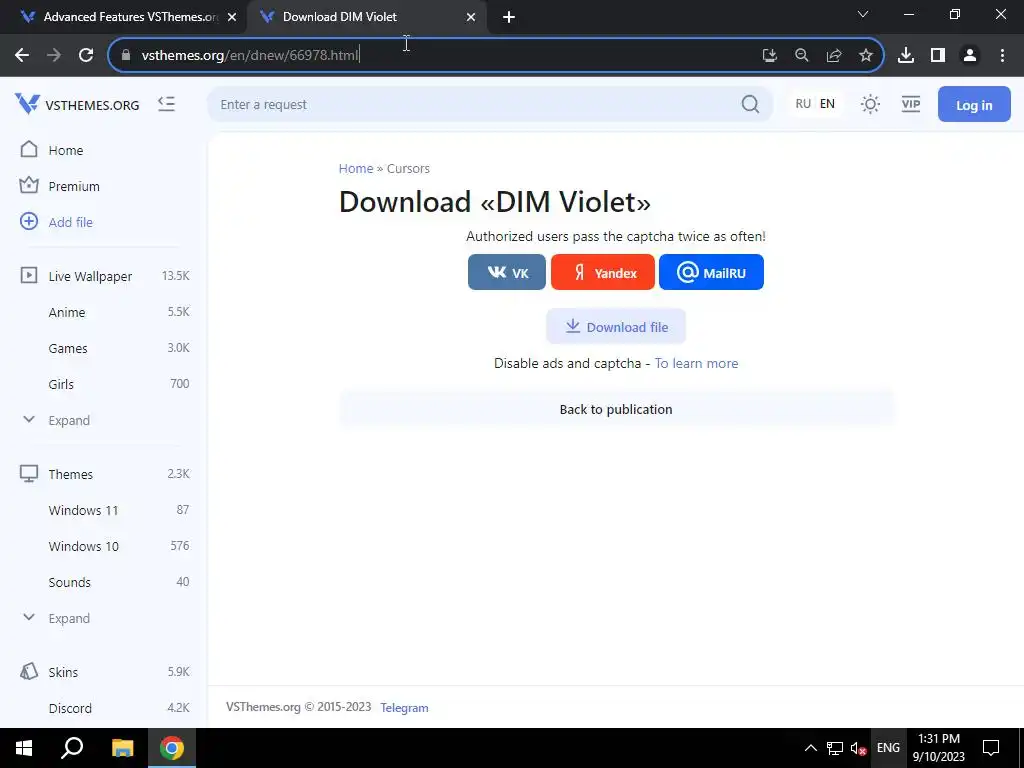Click the Log in button
This screenshot has width=1024, height=768.
[x=974, y=104]
